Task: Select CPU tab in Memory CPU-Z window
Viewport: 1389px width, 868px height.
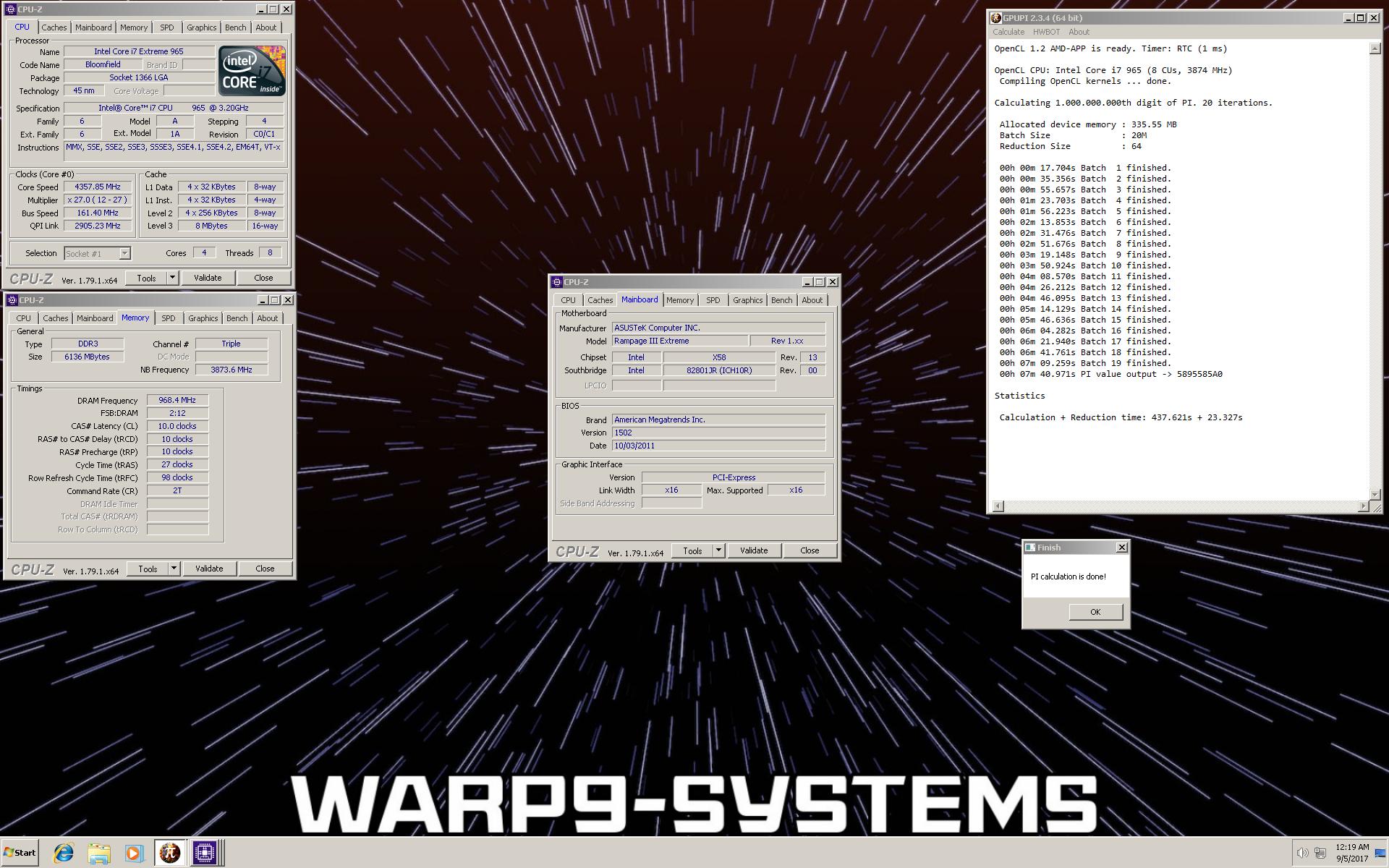Action: tap(24, 318)
